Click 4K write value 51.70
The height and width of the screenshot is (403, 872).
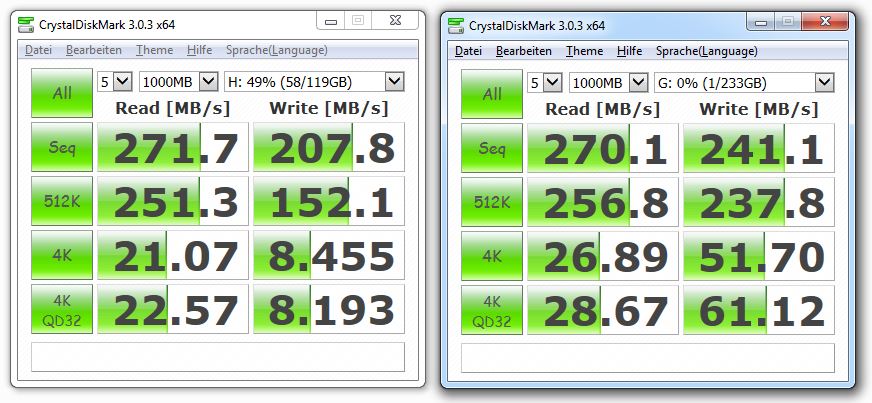759,256
